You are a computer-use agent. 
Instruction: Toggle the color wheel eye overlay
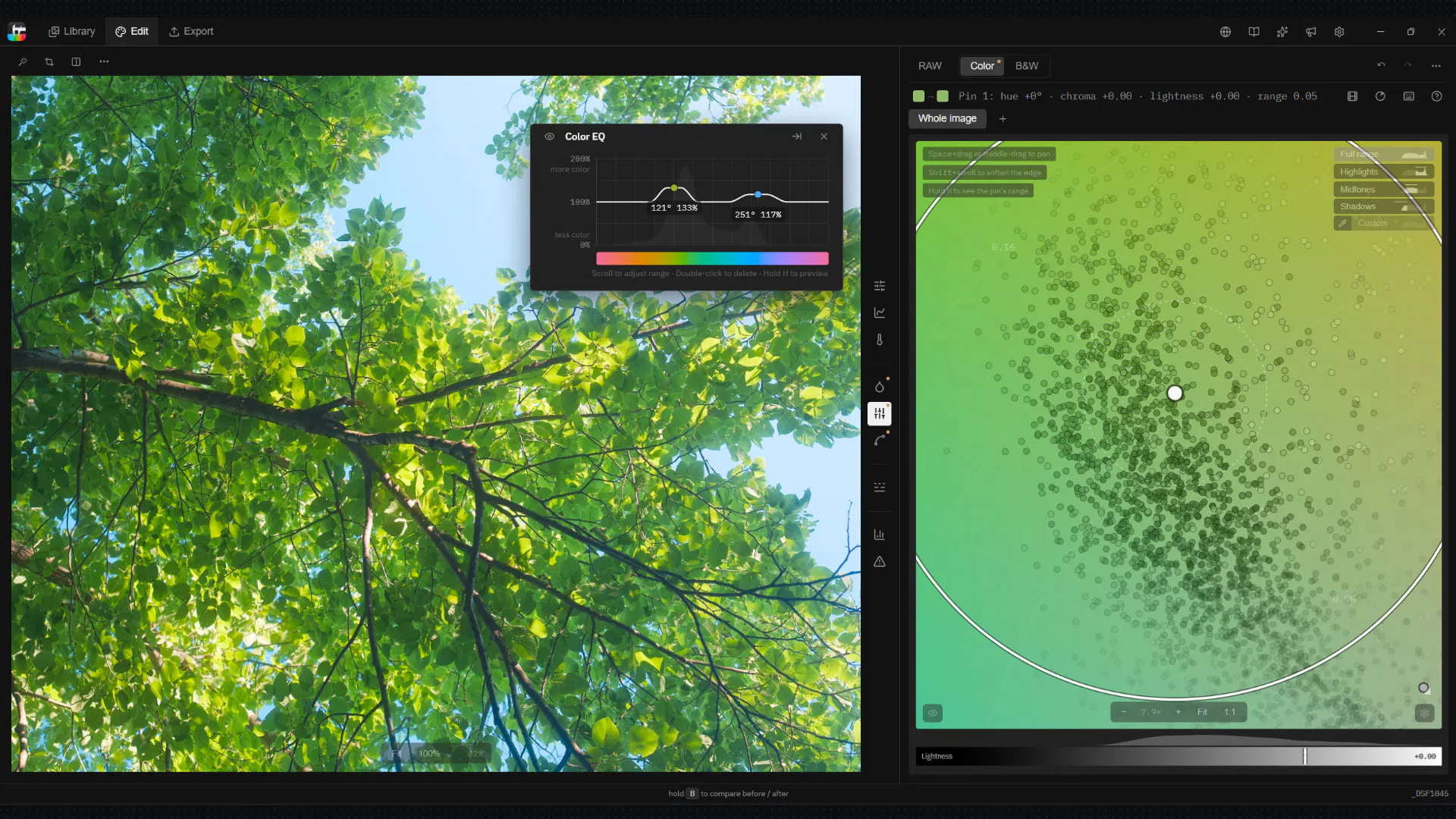click(x=933, y=713)
